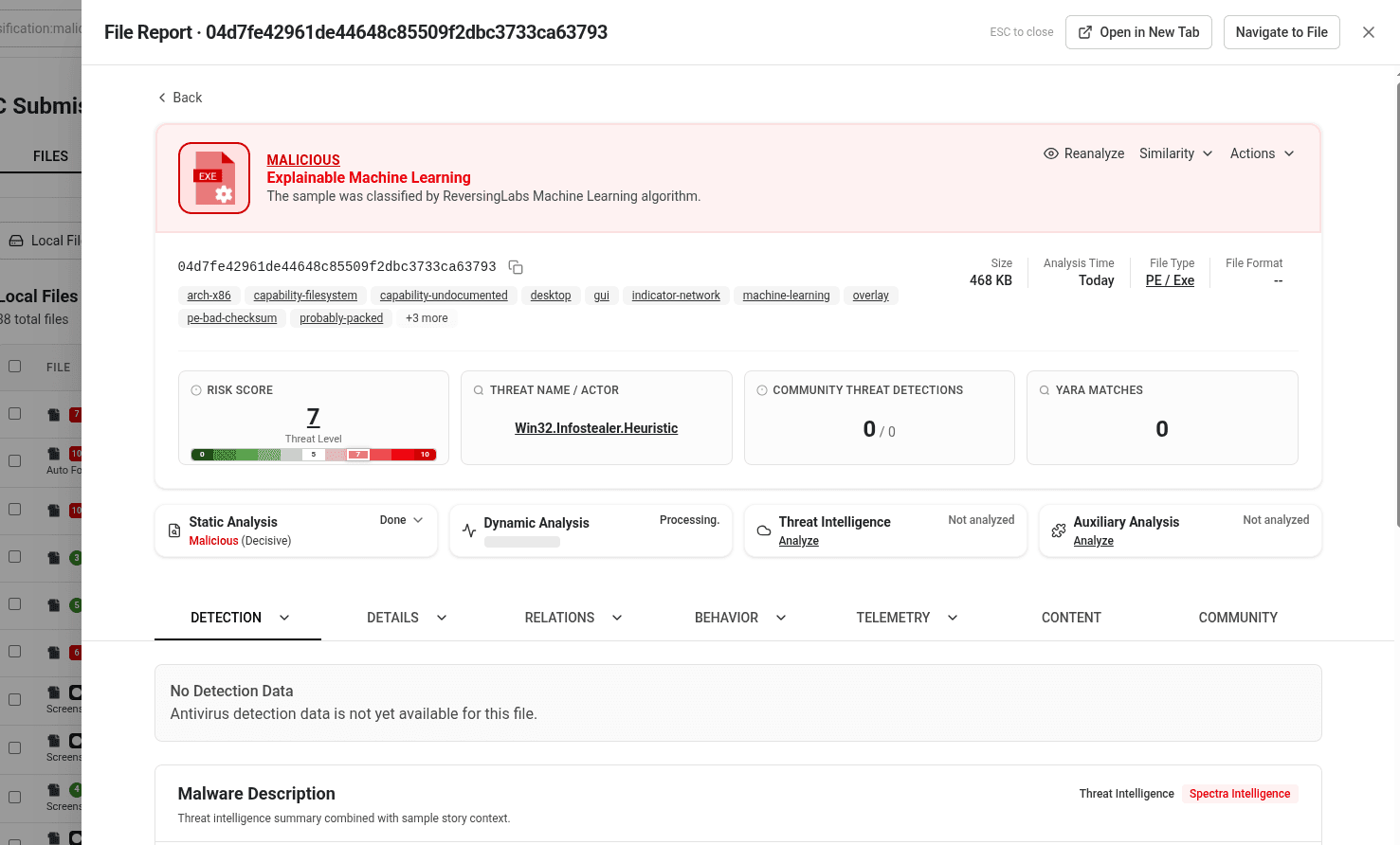The width and height of the screenshot is (1400, 845).
Task: Click the Dynamic Analysis pulse icon
Action: 469,530
